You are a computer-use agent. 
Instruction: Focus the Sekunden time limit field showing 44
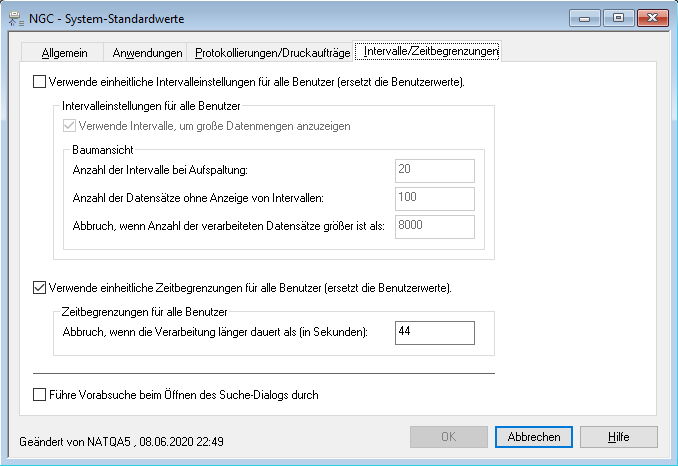click(435, 332)
